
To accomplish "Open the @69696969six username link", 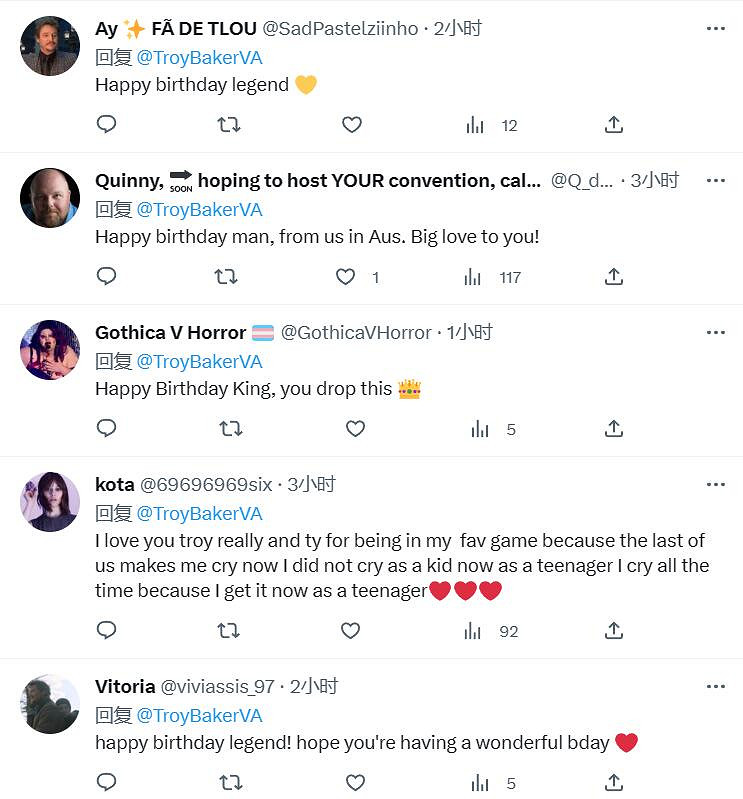I will click(x=206, y=485).
